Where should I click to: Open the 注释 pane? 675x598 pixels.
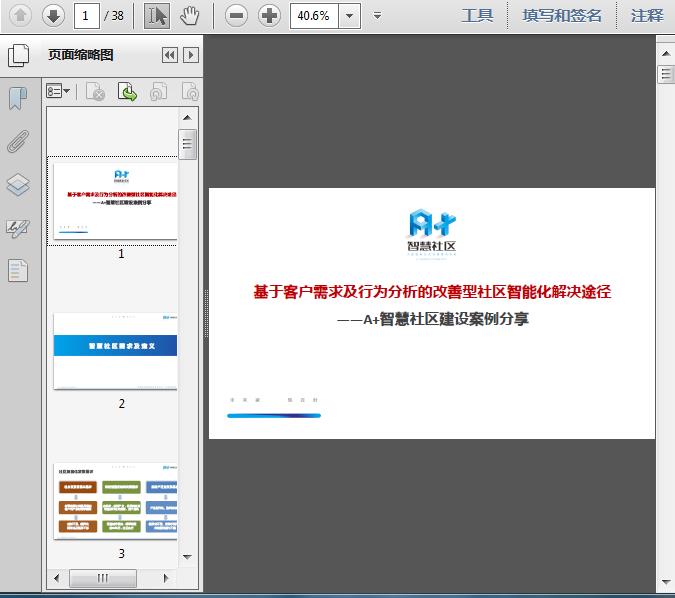pyautogui.click(x=647, y=16)
